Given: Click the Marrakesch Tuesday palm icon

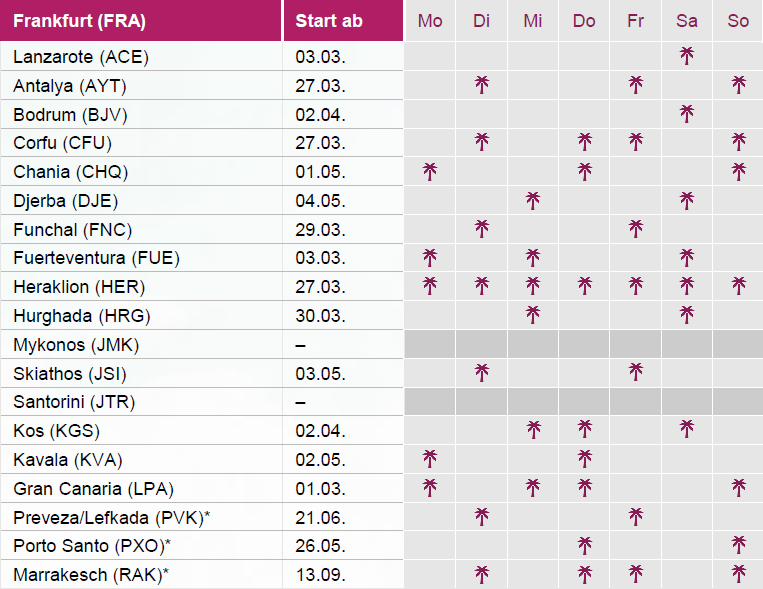Looking at the screenshot, I should click(x=481, y=575).
